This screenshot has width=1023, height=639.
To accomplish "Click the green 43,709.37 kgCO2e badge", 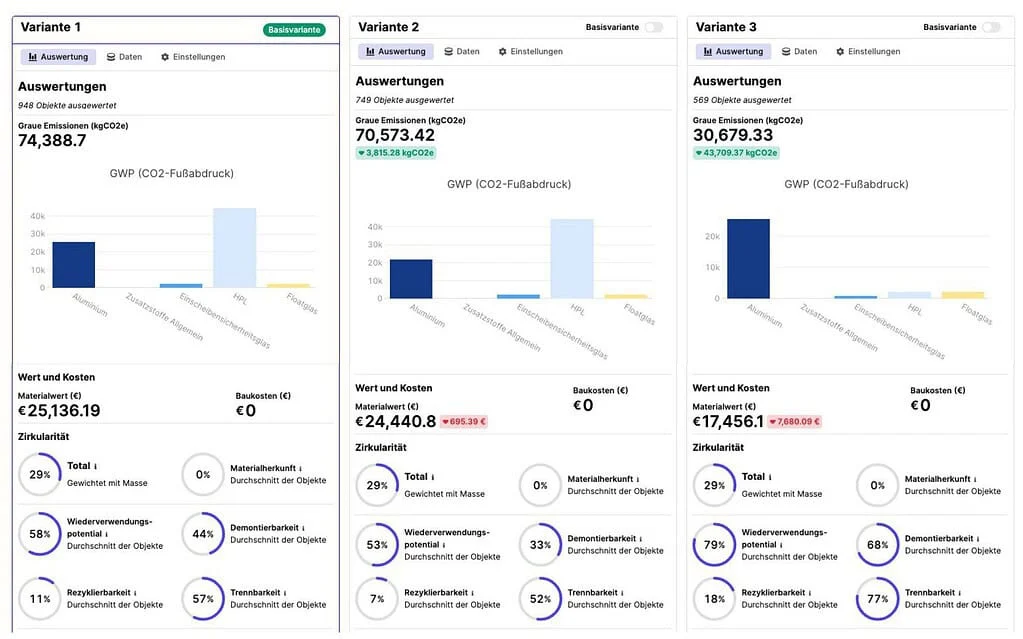I will click(737, 153).
